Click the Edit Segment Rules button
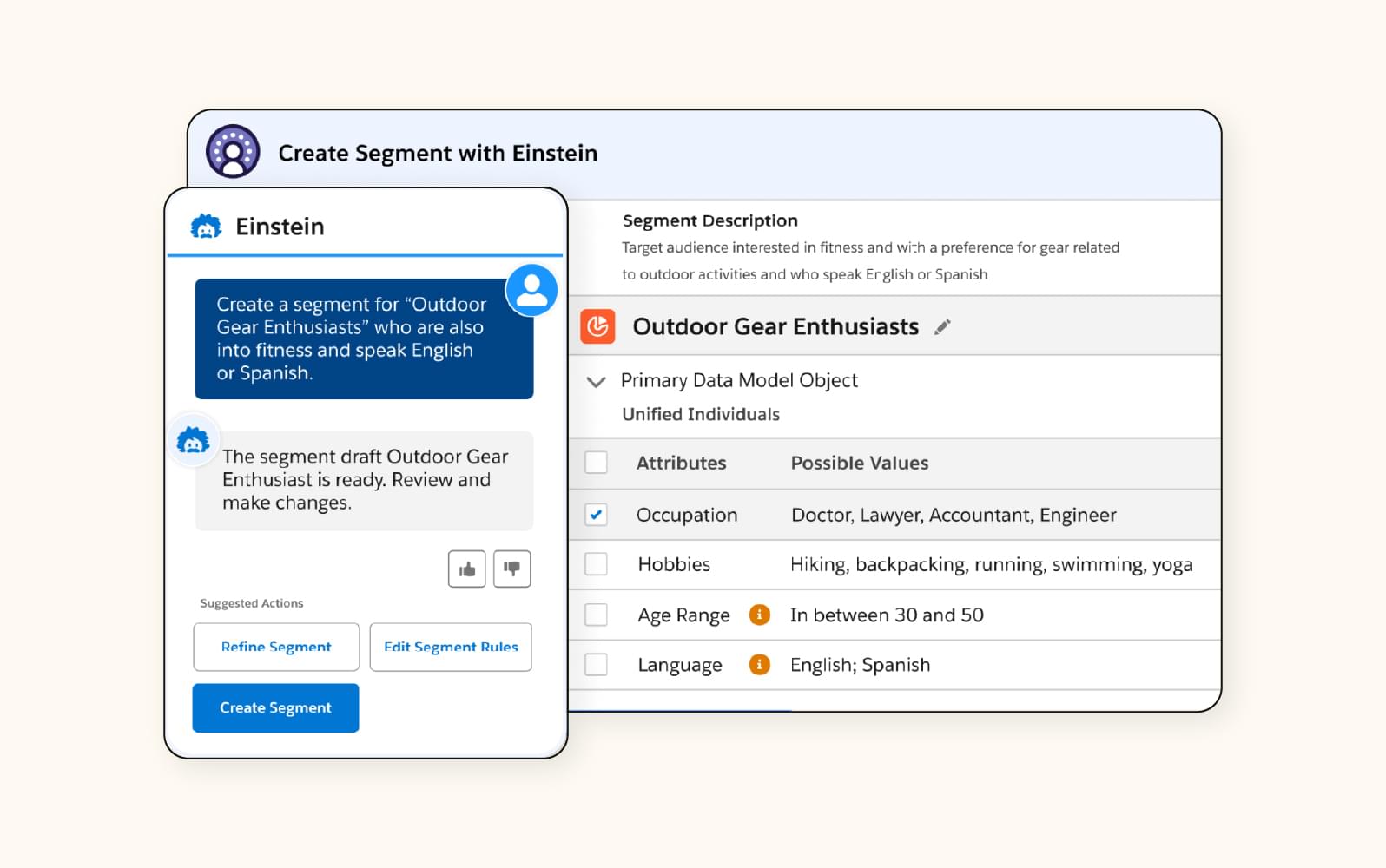This screenshot has height=868, width=1386. pyautogui.click(x=451, y=647)
